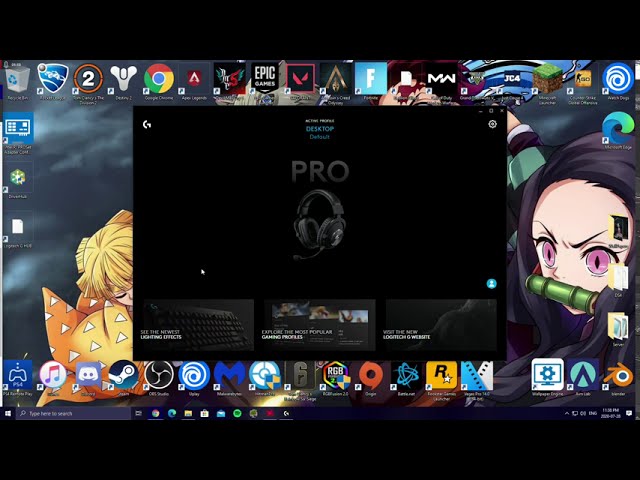Select the blender desktop shortcut
The width and height of the screenshot is (640, 480).
point(618,378)
